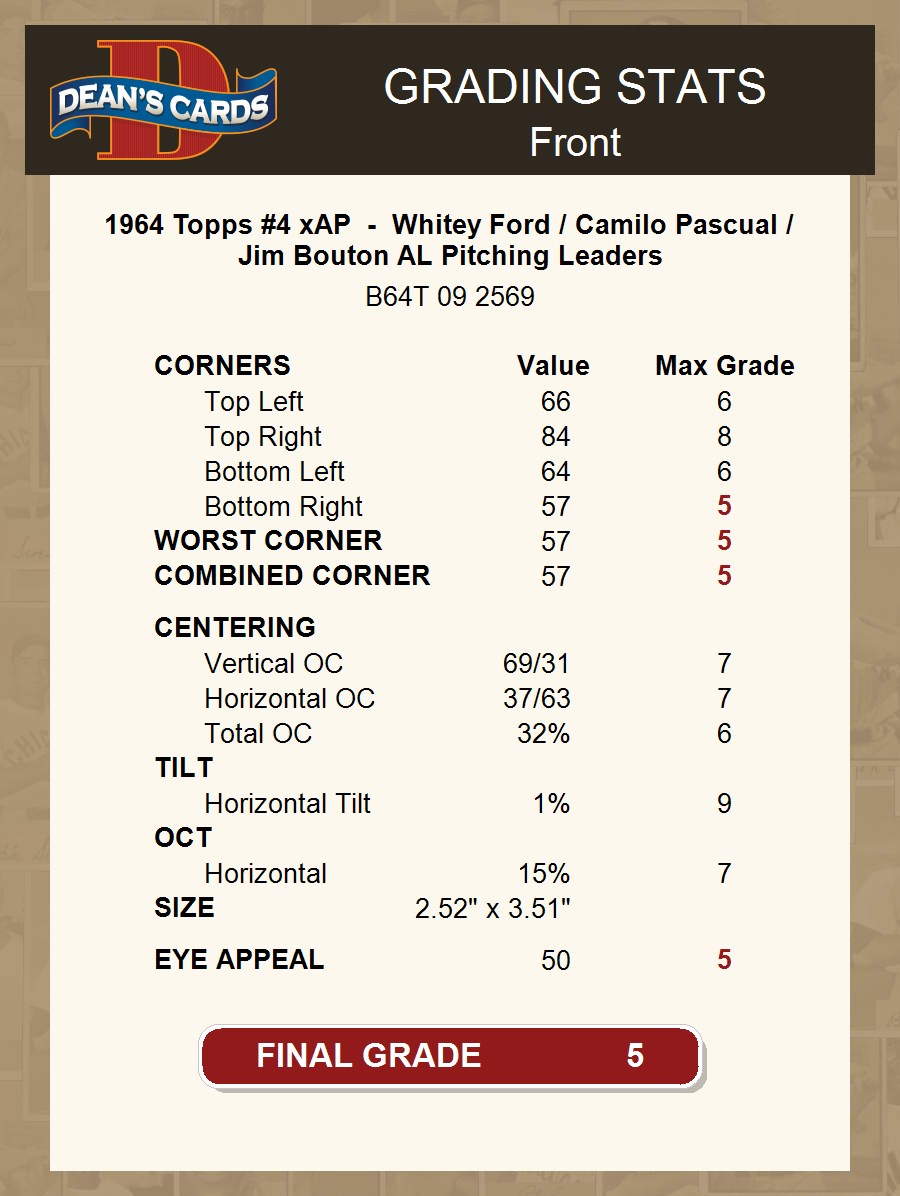Select the 'Front' subtitle in header
The image size is (900, 1196).
(x=575, y=143)
